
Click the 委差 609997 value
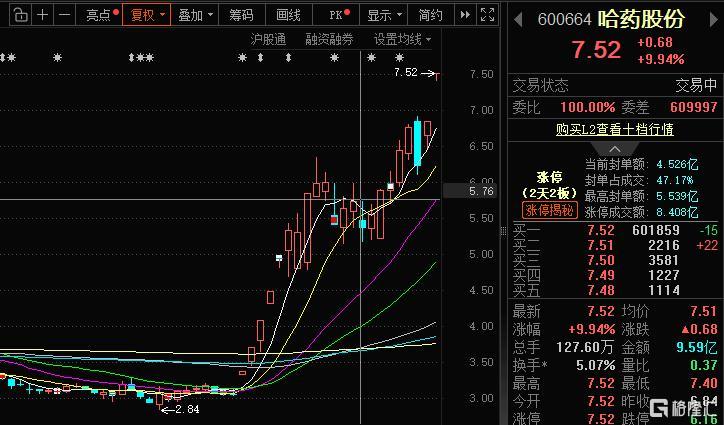[x=694, y=108]
